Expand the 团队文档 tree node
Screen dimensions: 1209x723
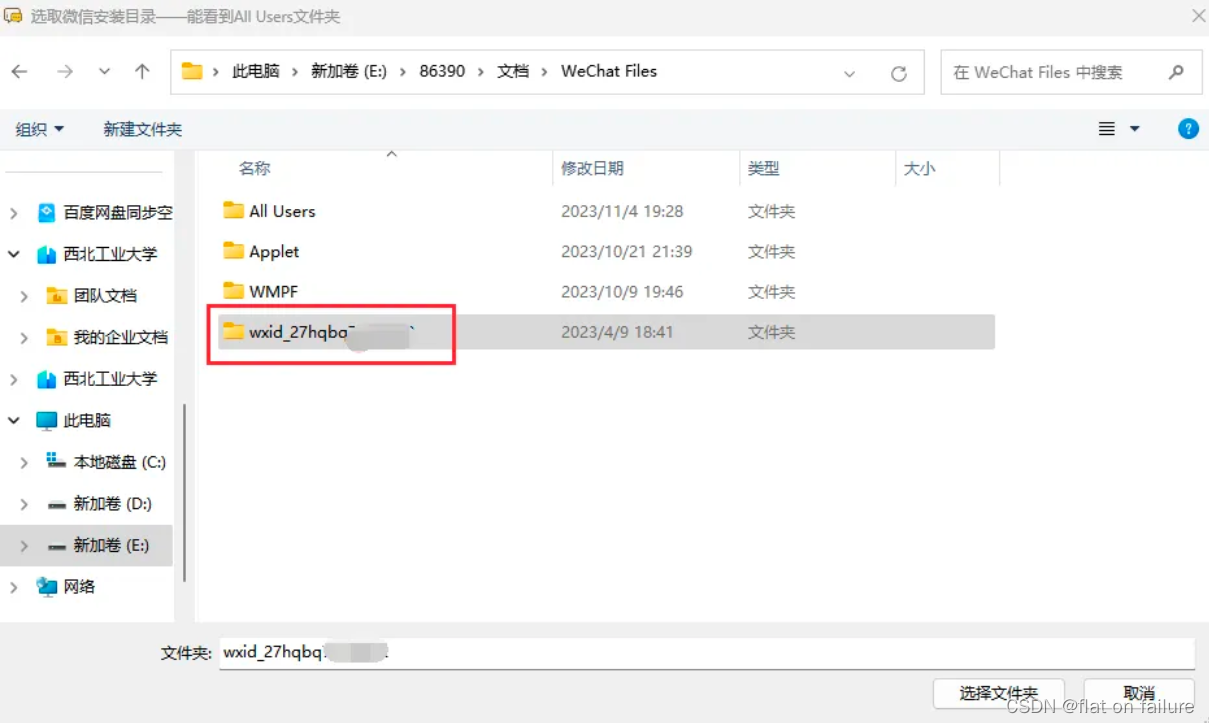click(24, 296)
